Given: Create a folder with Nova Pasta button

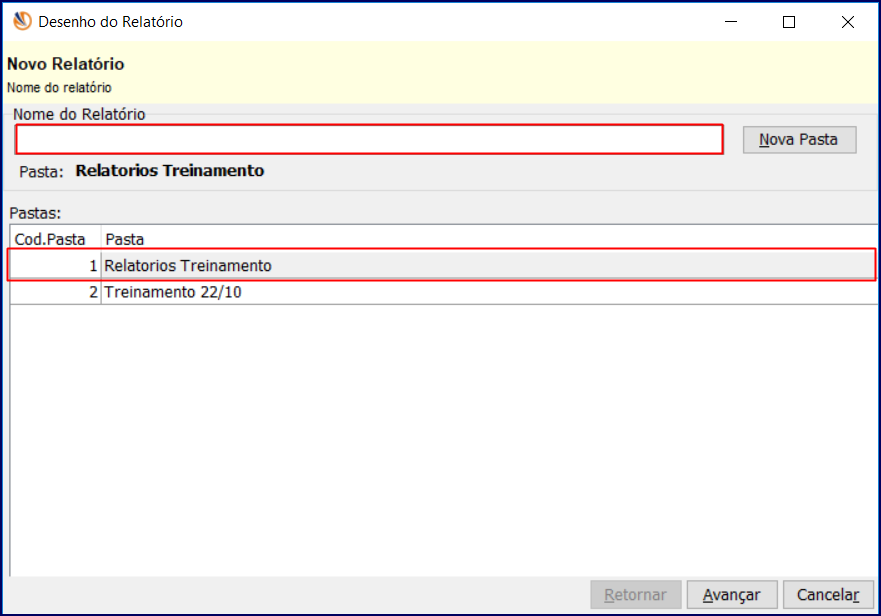Looking at the screenshot, I should click(x=800, y=139).
